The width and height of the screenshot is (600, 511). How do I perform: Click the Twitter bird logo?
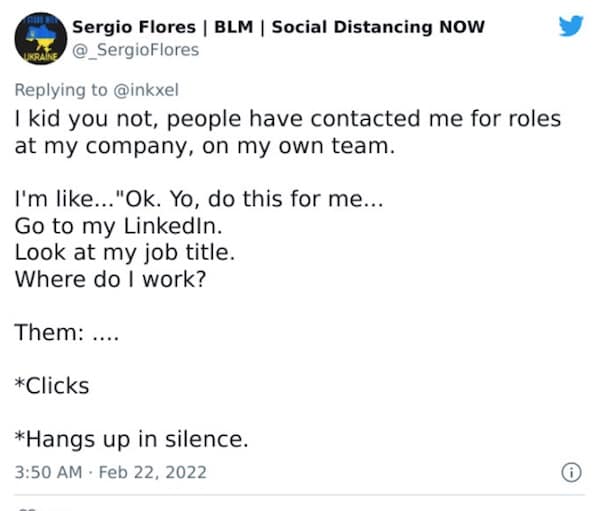tap(571, 26)
